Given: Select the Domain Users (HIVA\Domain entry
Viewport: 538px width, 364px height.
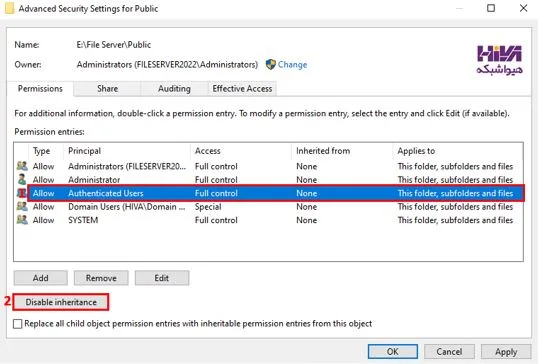Looking at the screenshot, I should (x=269, y=207).
